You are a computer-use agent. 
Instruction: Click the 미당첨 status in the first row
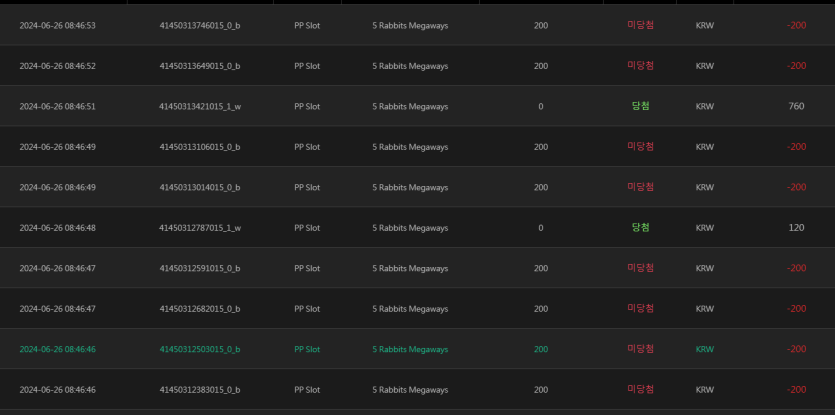(x=640, y=25)
